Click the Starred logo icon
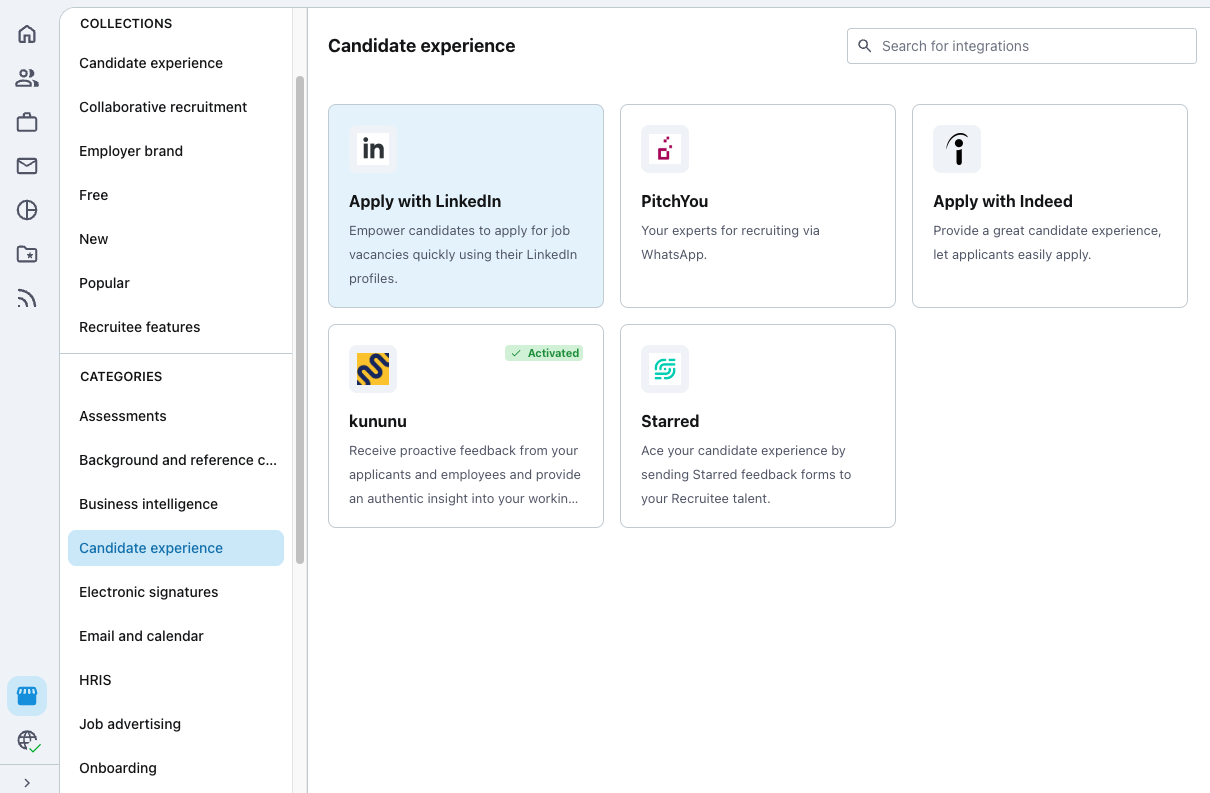 click(665, 369)
